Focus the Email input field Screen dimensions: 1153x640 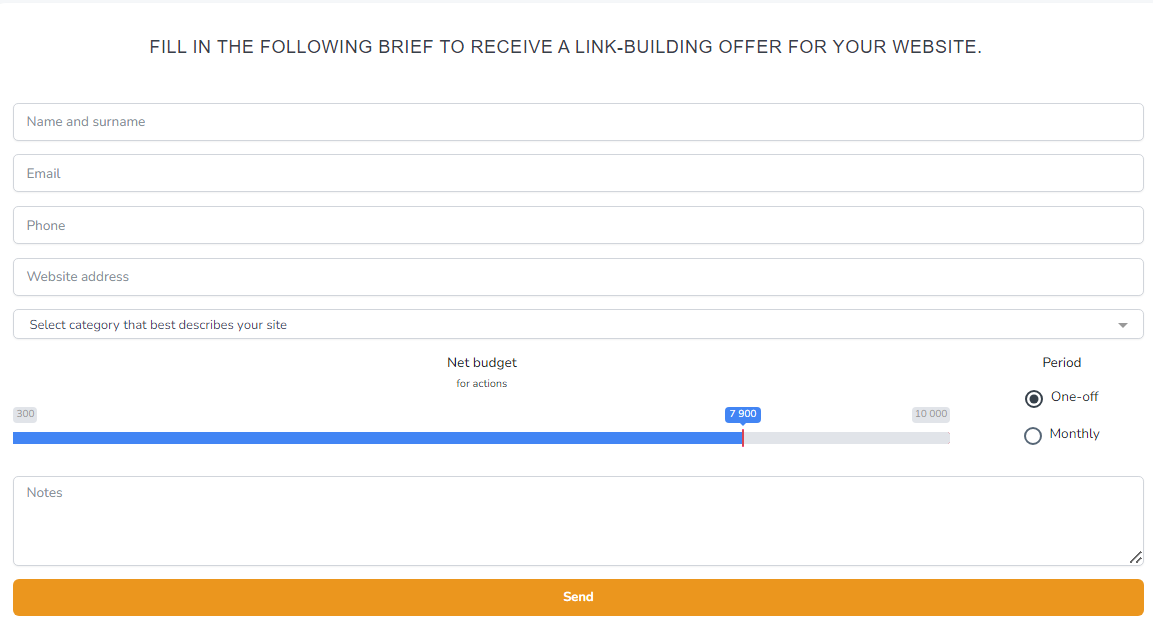click(577, 173)
